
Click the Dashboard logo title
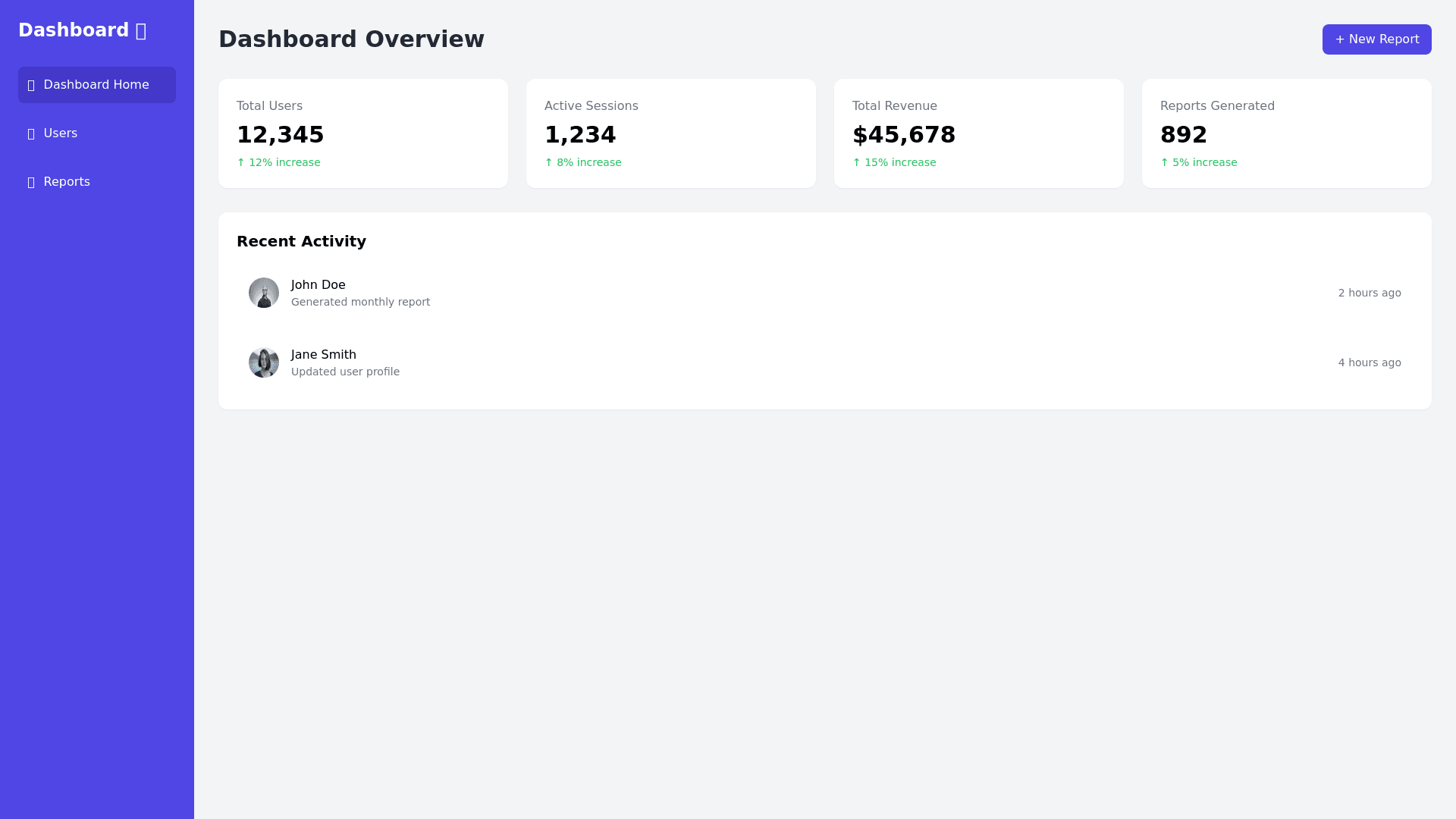tap(74, 30)
